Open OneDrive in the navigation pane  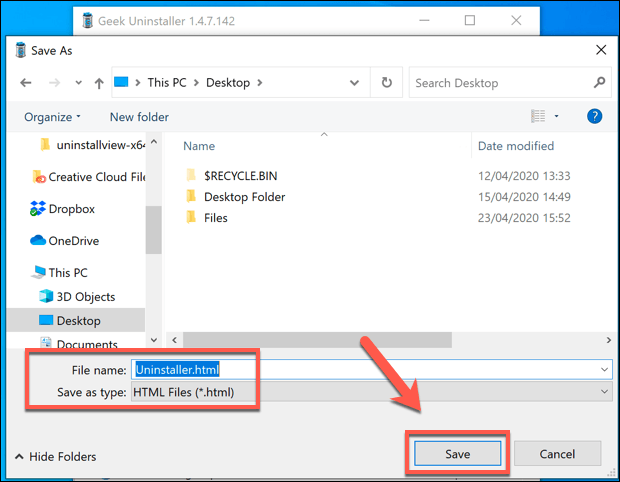[x=64, y=240]
